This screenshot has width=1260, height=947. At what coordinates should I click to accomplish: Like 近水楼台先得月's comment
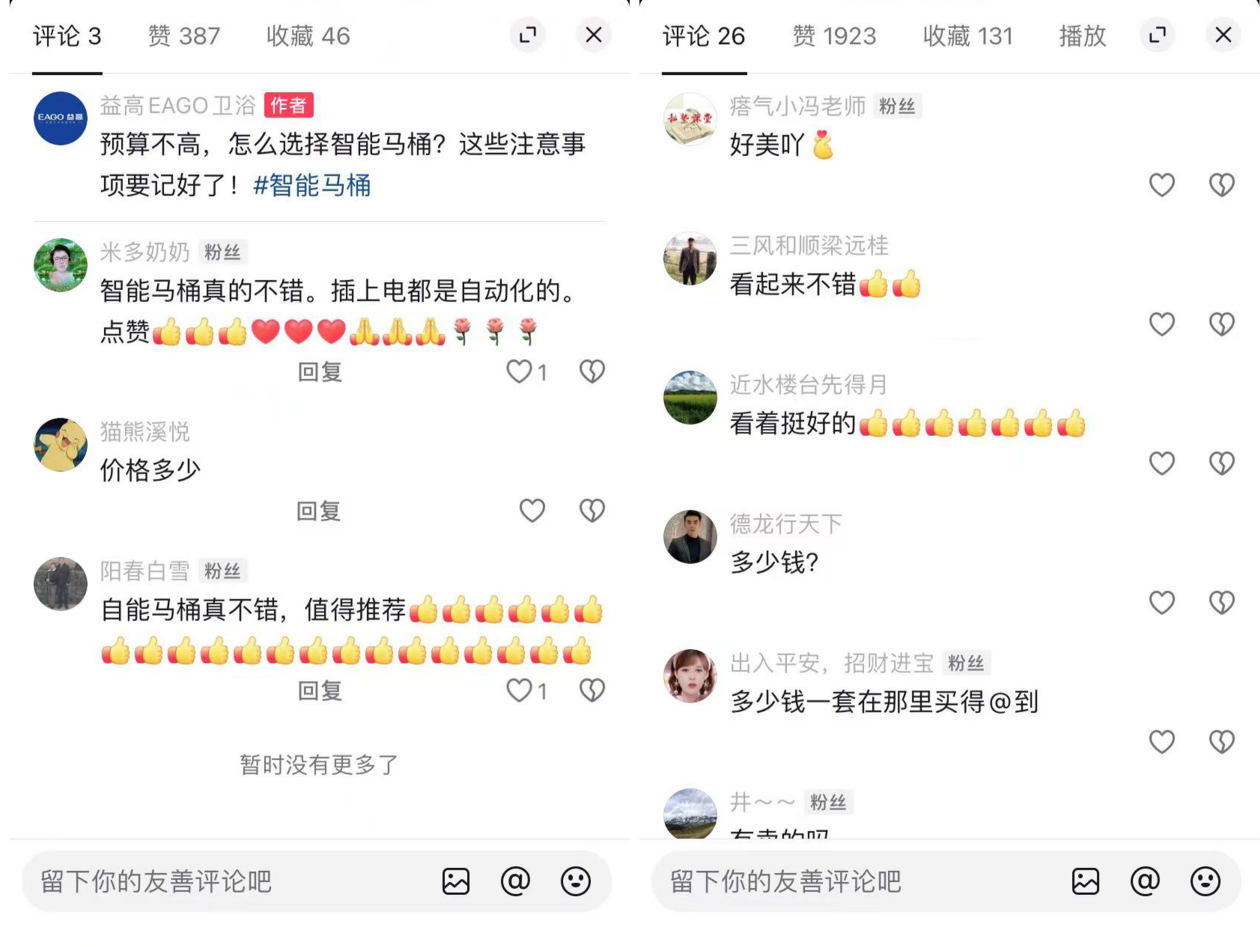tap(1161, 463)
